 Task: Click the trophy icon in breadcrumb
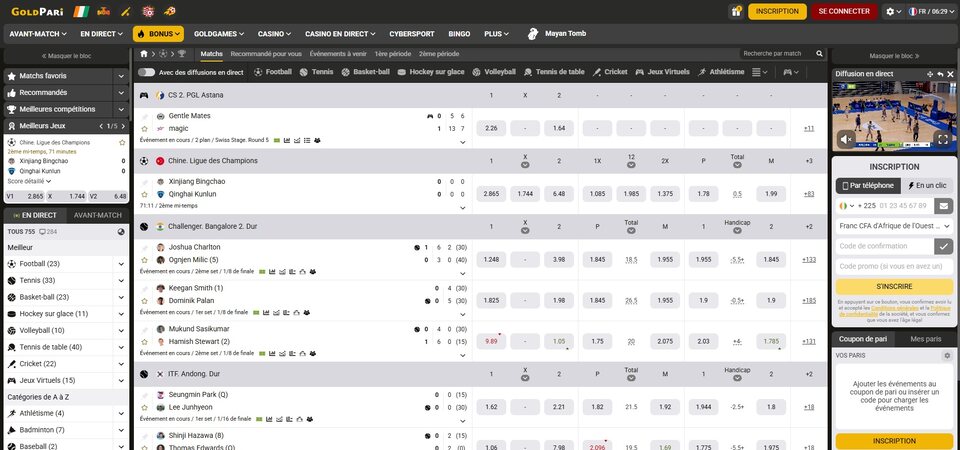coord(182,54)
